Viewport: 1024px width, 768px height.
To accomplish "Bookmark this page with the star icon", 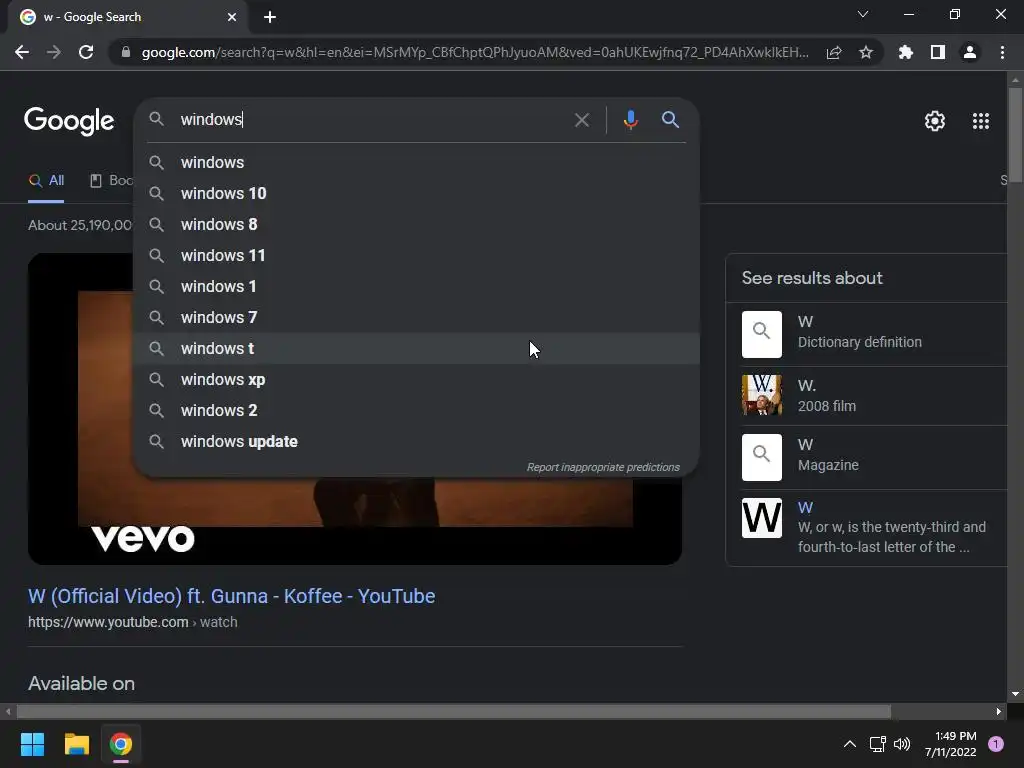I will click(x=866, y=52).
